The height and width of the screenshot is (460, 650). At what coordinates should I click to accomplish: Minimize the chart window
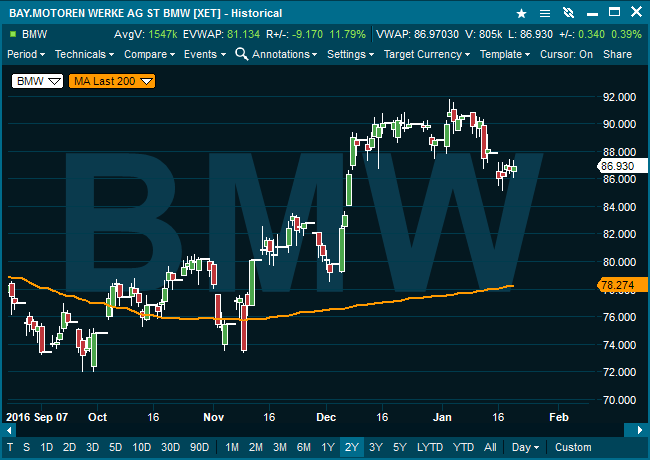tap(592, 15)
